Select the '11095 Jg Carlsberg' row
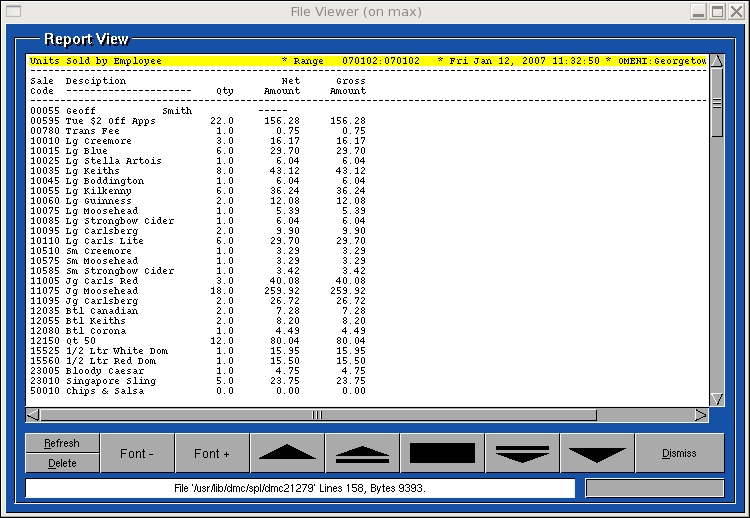 (198, 301)
